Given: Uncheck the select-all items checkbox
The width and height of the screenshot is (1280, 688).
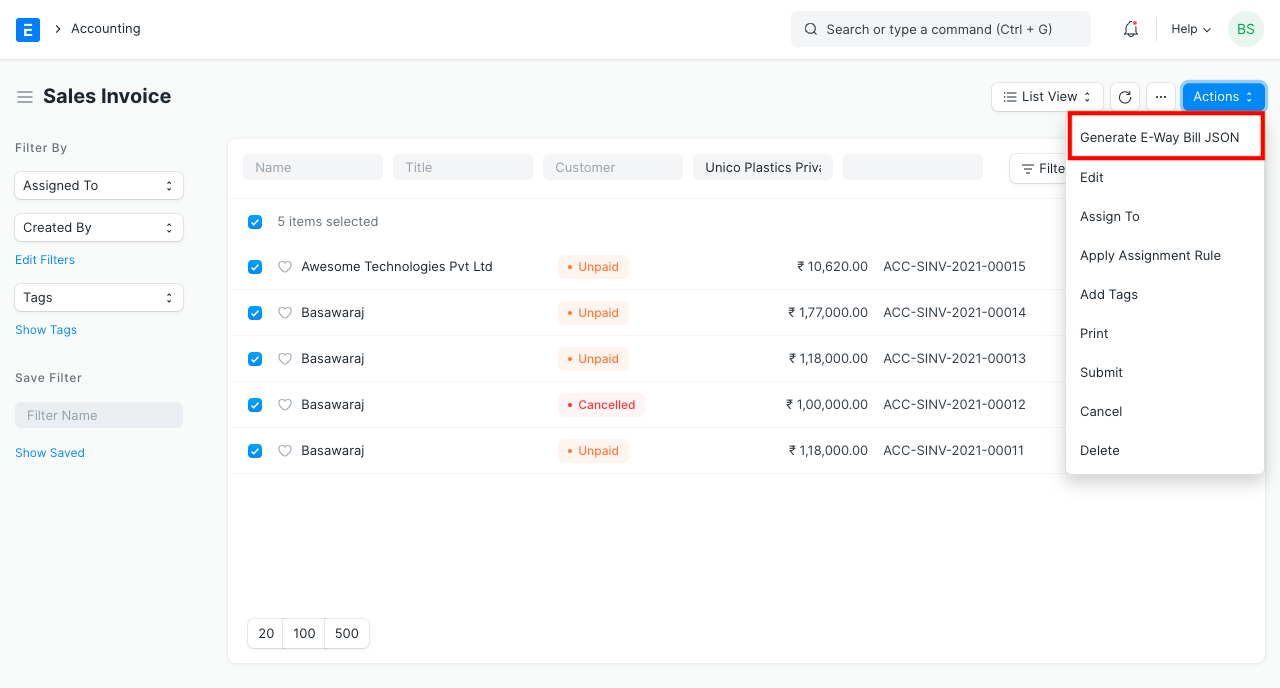Looking at the screenshot, I should [x=255, y=221].
